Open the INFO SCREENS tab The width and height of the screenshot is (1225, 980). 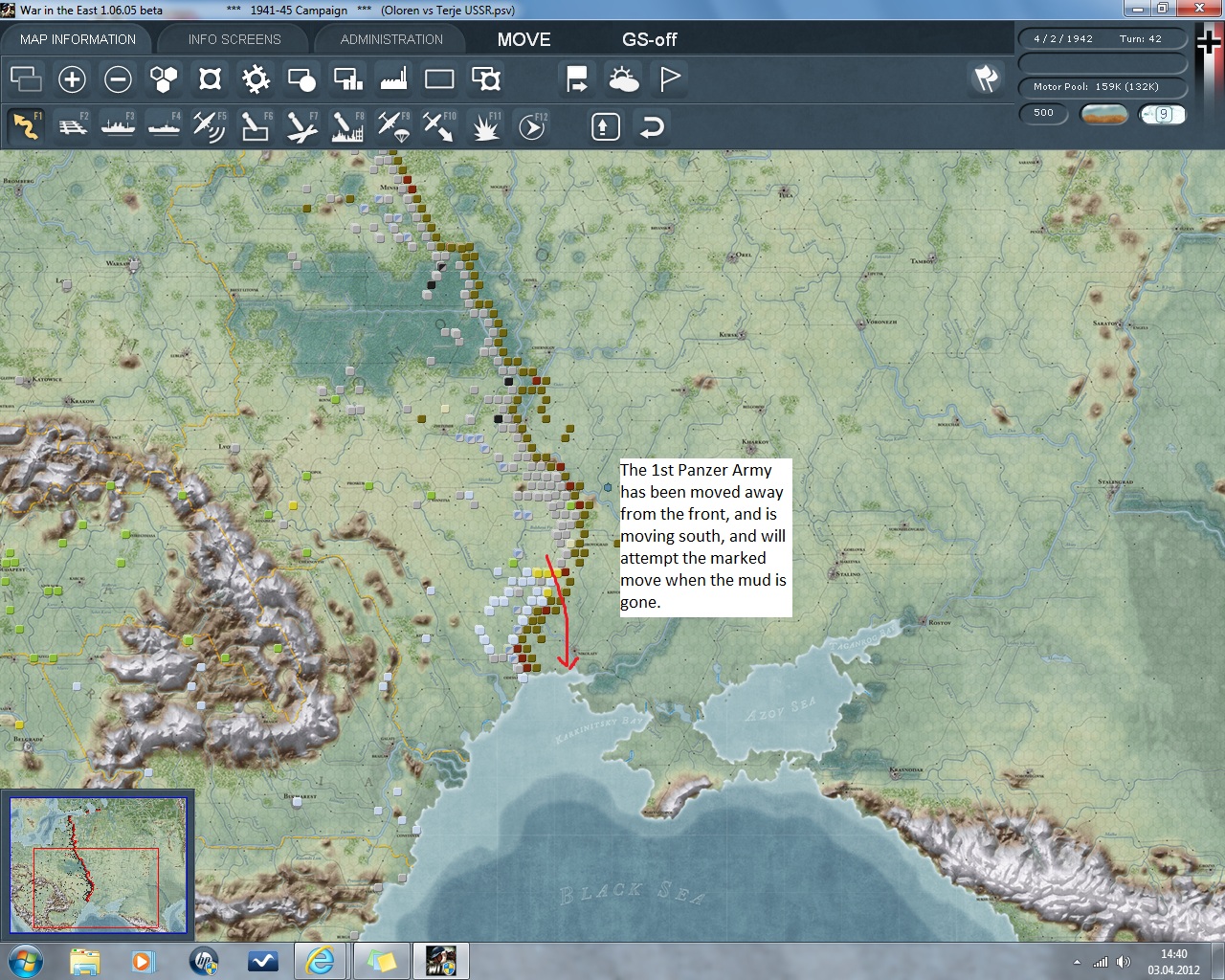pyautogui.click(x=234, y=39)
